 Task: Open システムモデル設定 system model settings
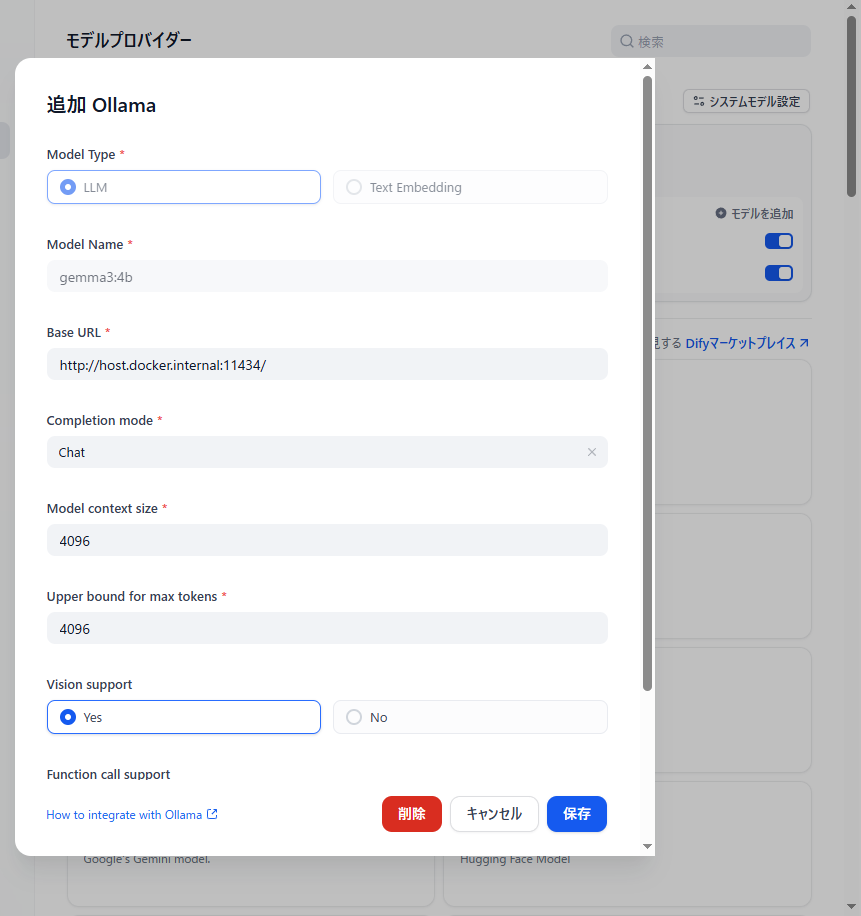click(746, 101)
